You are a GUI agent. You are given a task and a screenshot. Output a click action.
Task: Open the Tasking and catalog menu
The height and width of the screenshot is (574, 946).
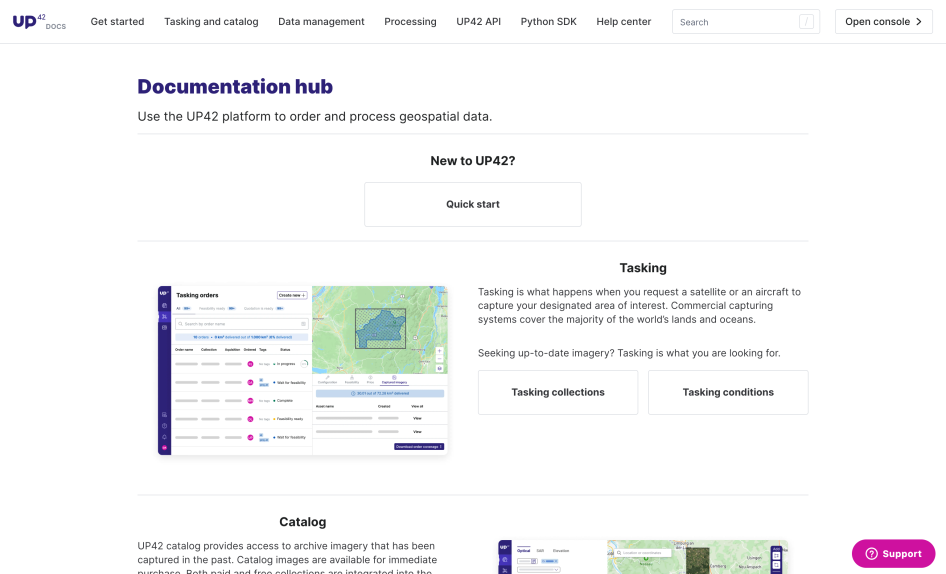(211, 22)
